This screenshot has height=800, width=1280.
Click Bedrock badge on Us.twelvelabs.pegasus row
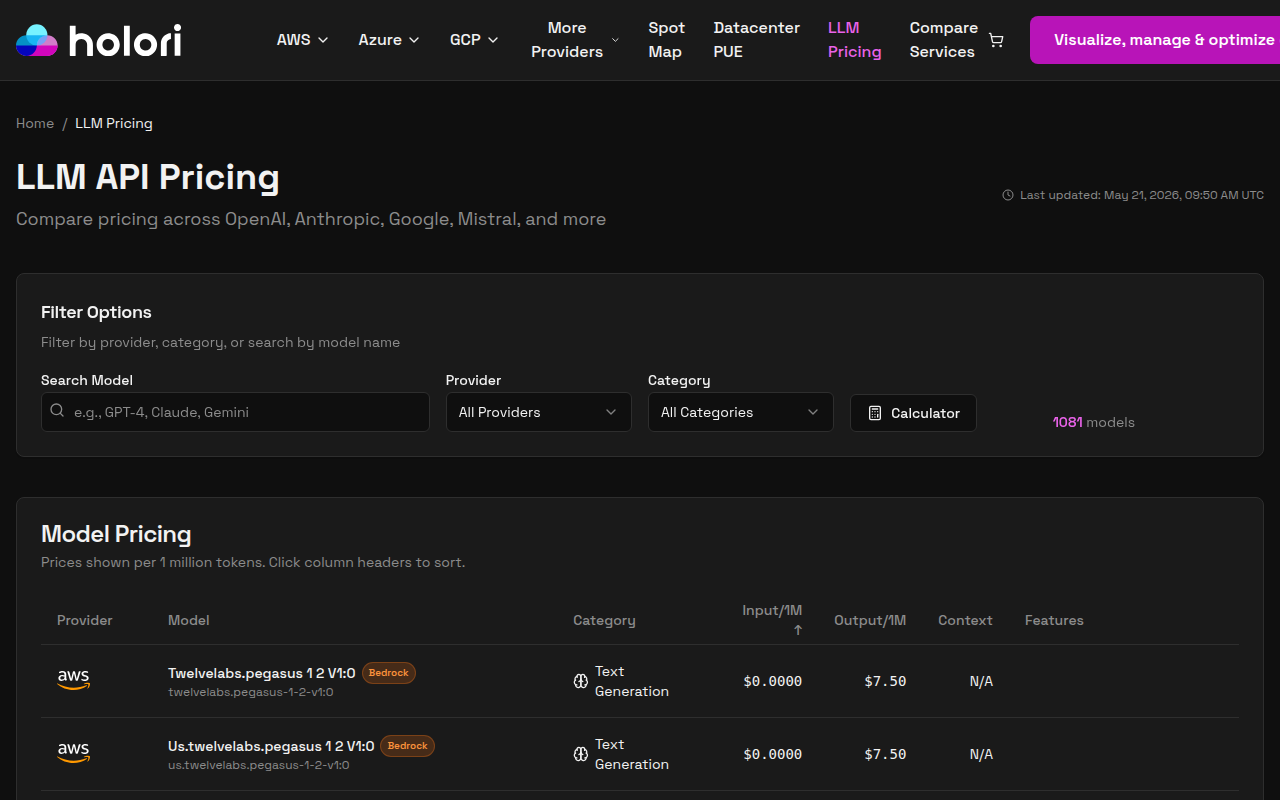(407, 746)
